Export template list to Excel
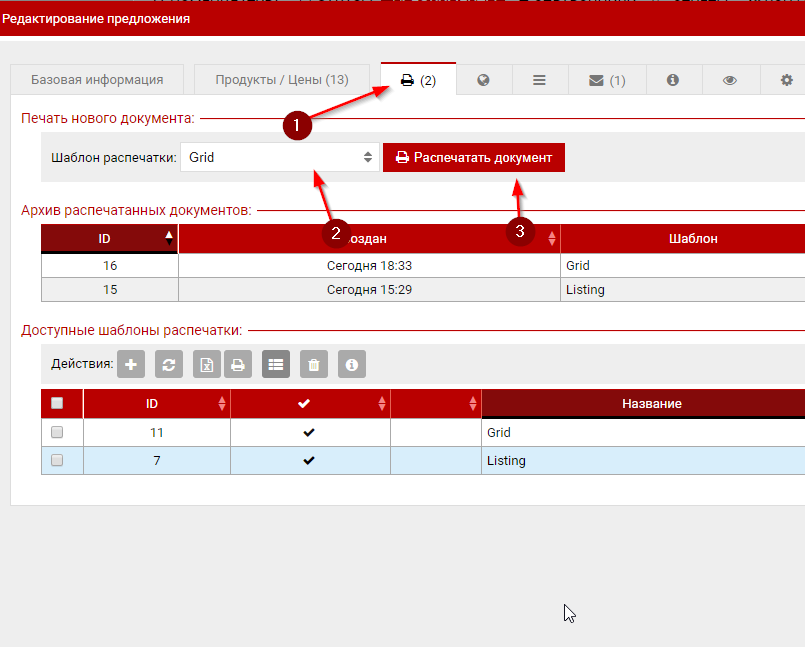The width and height of the screenshot is (805, 647). [206, 364]
